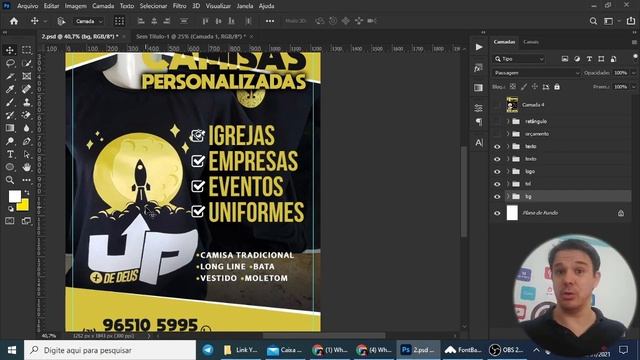Viewport: 640px width, 360px height.
Task: Open the Edit Toolbar three-dots menu
Action: pyautogui.click(x=27, y=180)
